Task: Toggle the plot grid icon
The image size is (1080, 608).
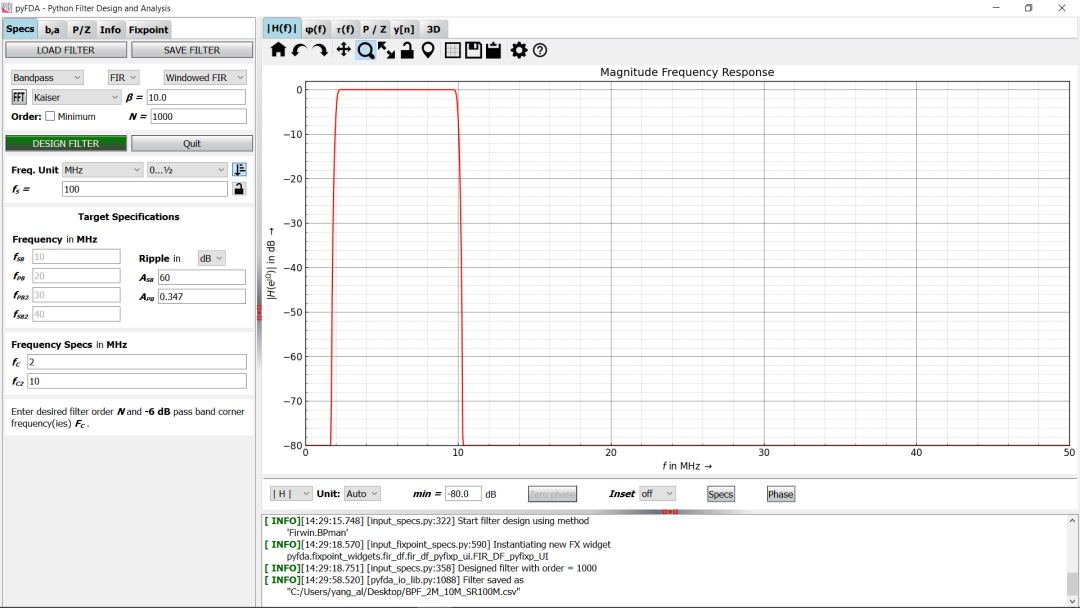Action: tap(453, 50)
